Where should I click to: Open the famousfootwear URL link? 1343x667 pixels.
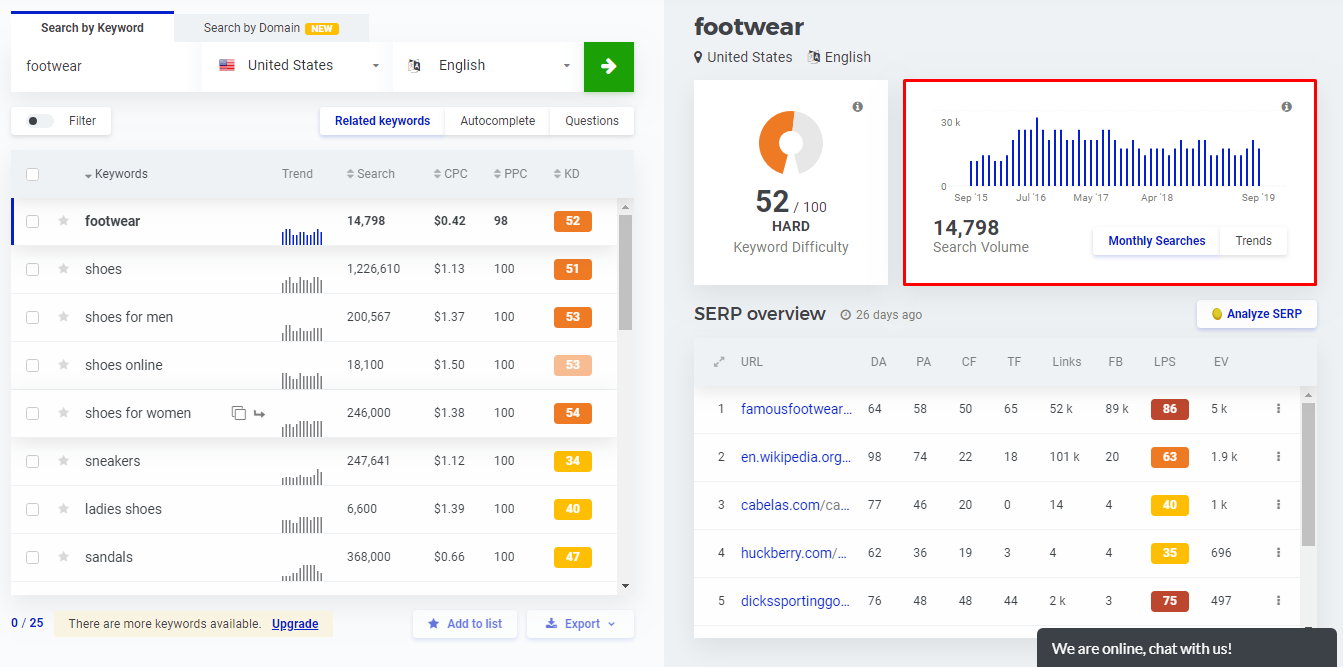point(796,408)
